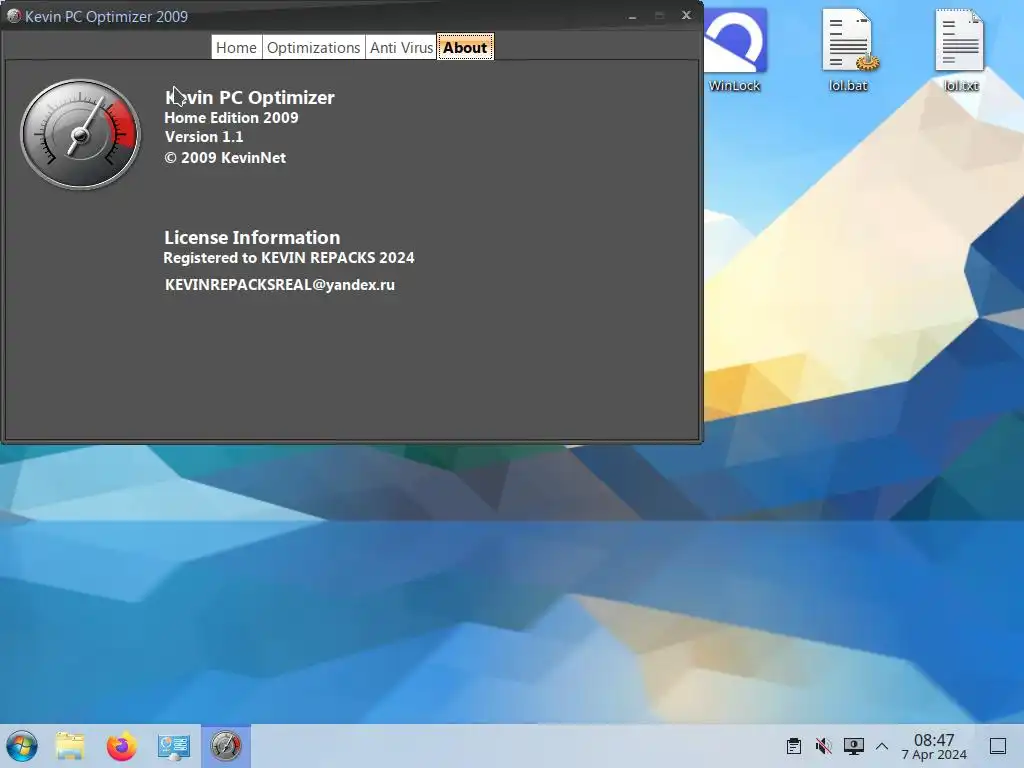The height and width of the screenshot is (768, 1024).
Task: Launch the file manager from taskbar
Action: (70, 746)
